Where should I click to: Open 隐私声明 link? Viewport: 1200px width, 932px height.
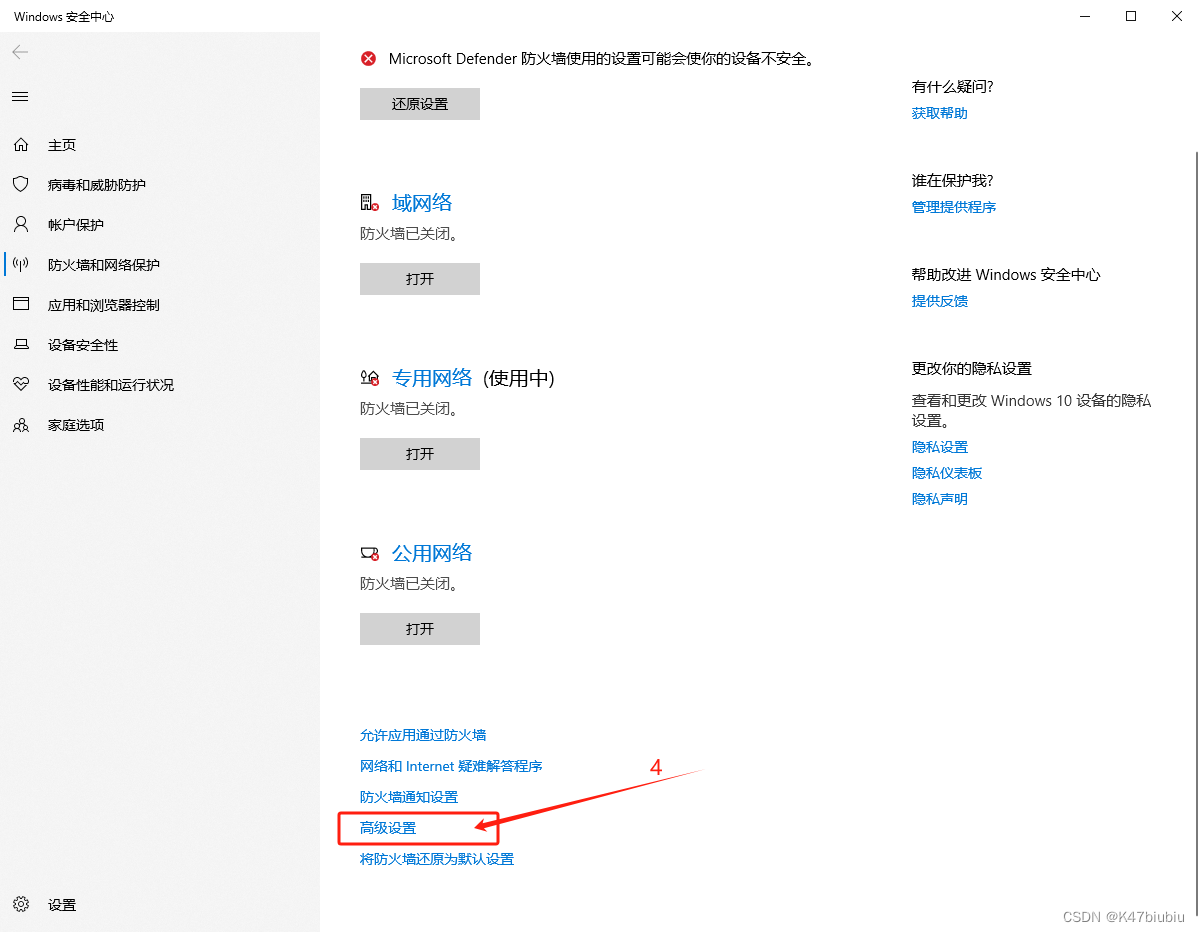click(940, 499)
